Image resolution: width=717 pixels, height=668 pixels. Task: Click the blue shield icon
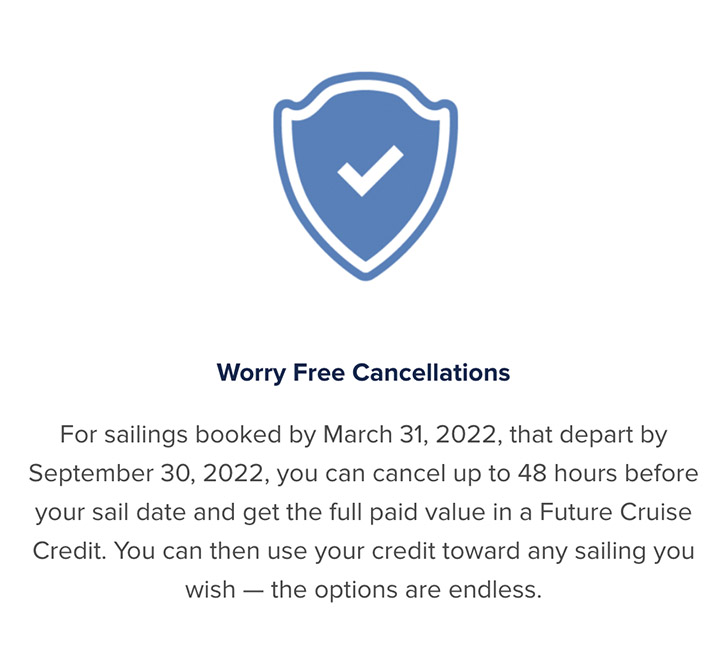365,176
